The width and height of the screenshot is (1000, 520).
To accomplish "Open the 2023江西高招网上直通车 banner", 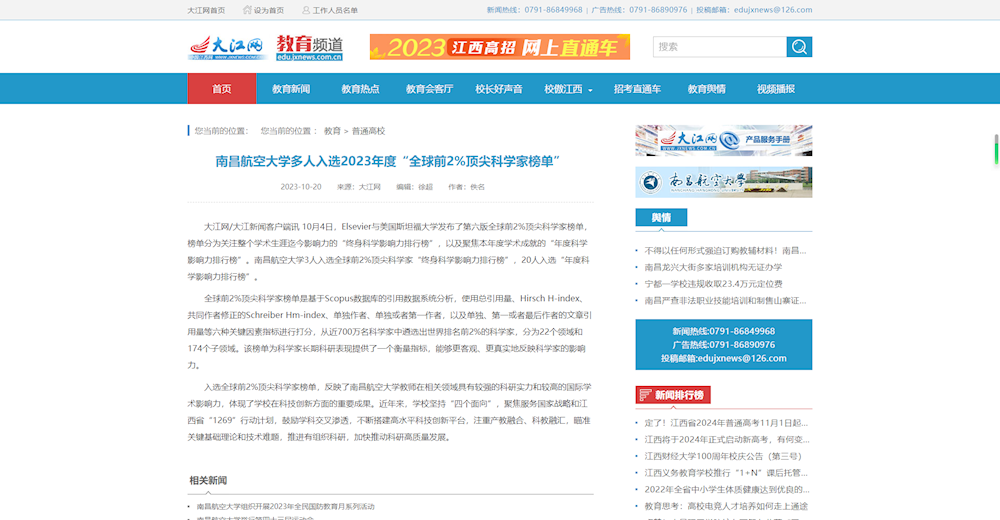I will 499,47.
